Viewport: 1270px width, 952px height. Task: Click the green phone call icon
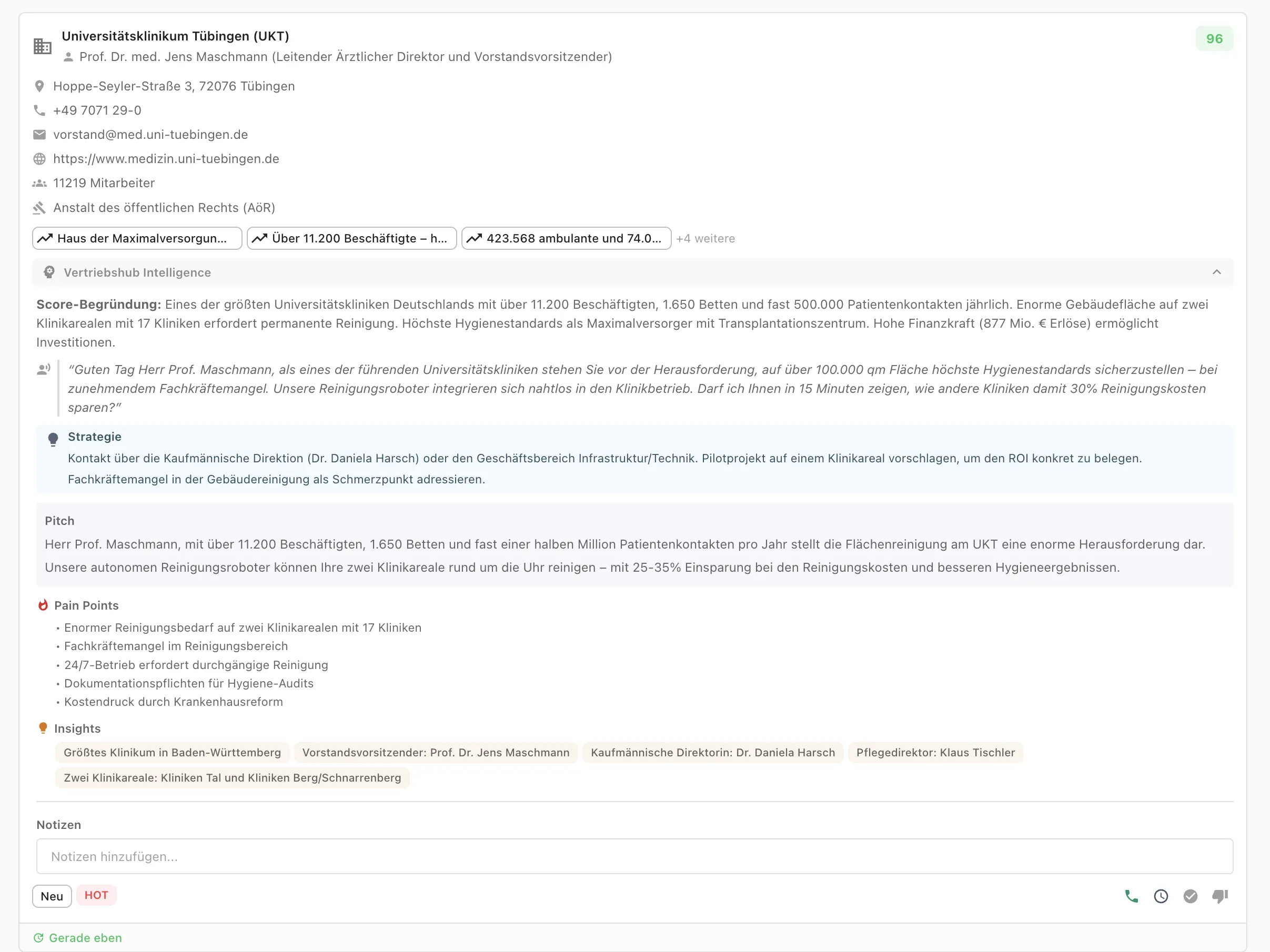pyautogui.click(x=1131, y=896)
